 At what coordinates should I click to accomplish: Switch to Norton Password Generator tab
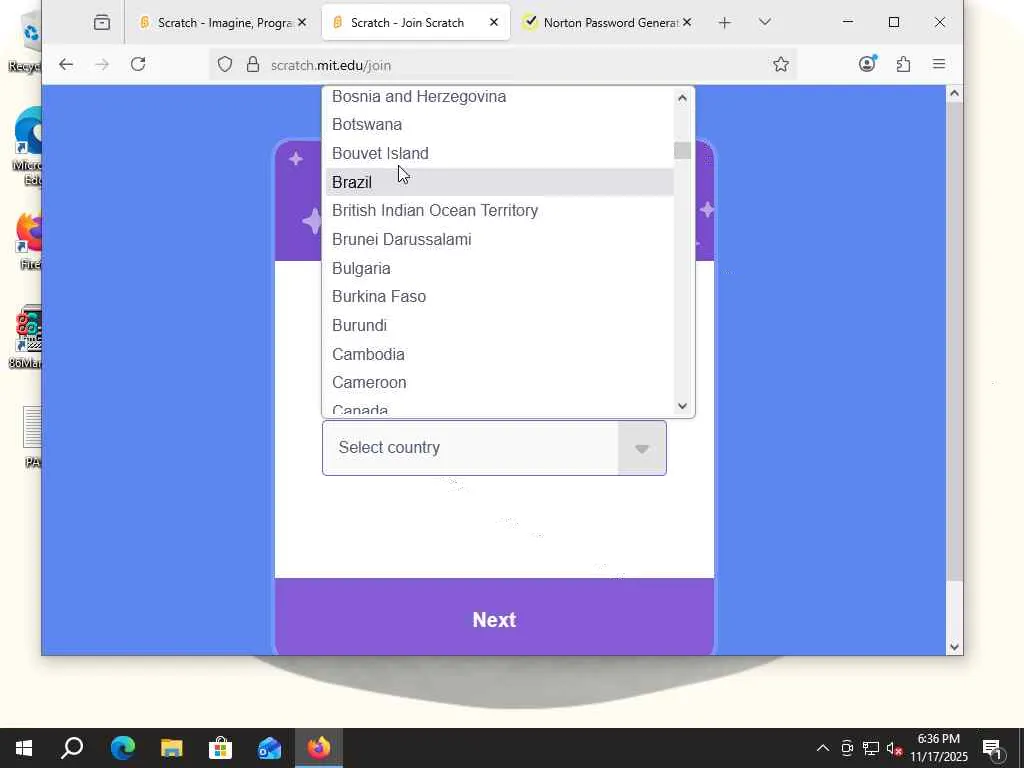point(605,23)
